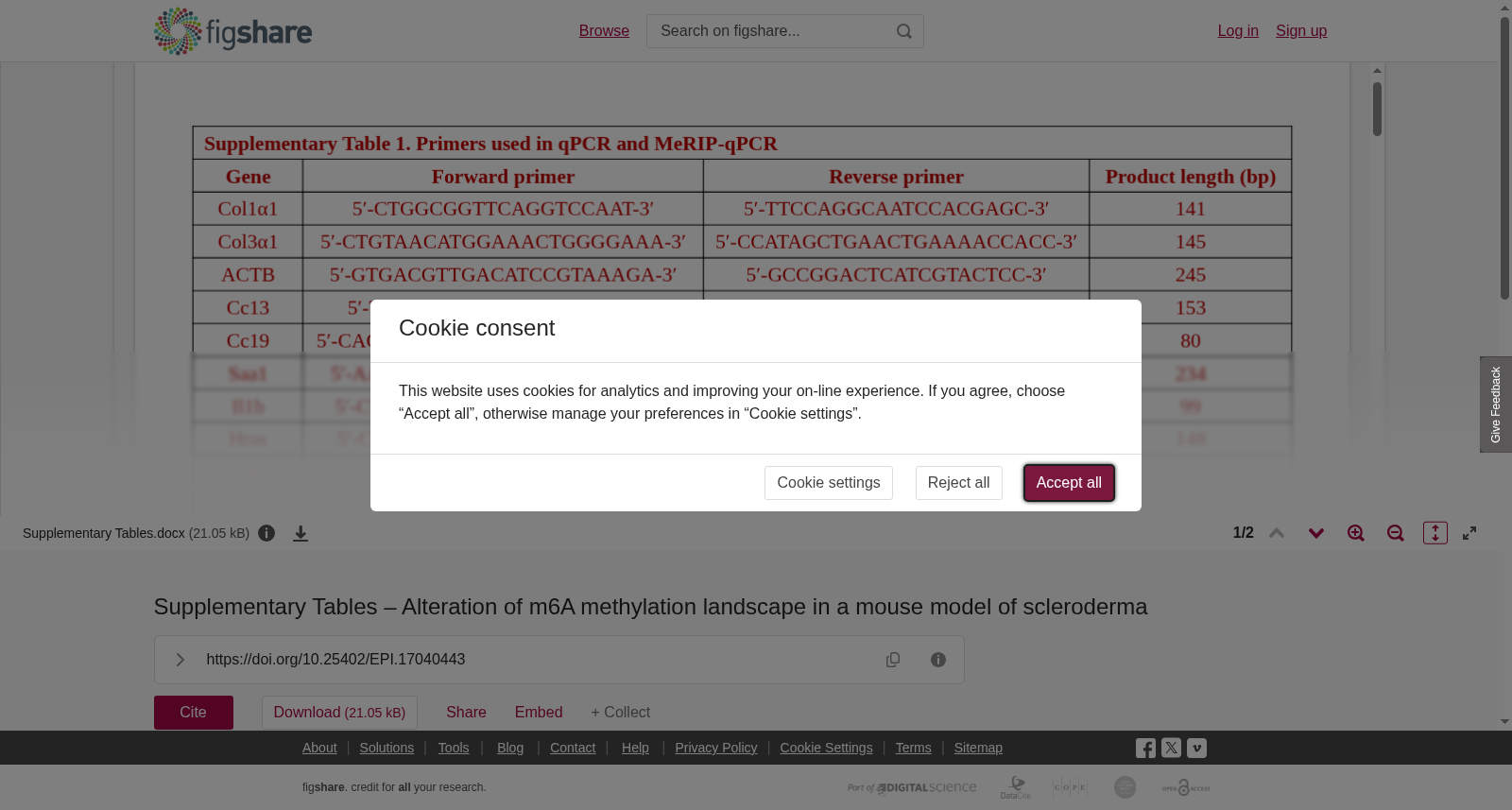Click Log in

coord(1238,31)
